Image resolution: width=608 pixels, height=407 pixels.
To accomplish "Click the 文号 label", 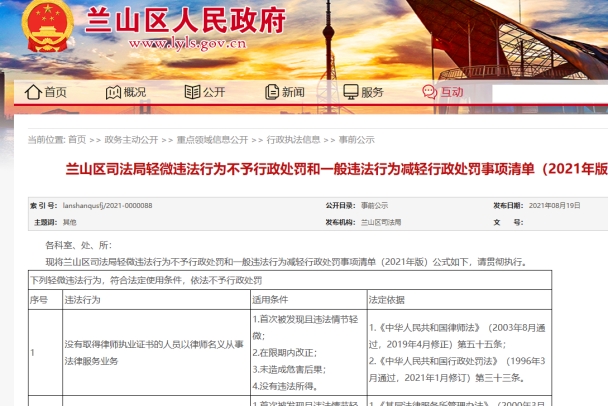I will pyautogui.click(x=508, y=222).
